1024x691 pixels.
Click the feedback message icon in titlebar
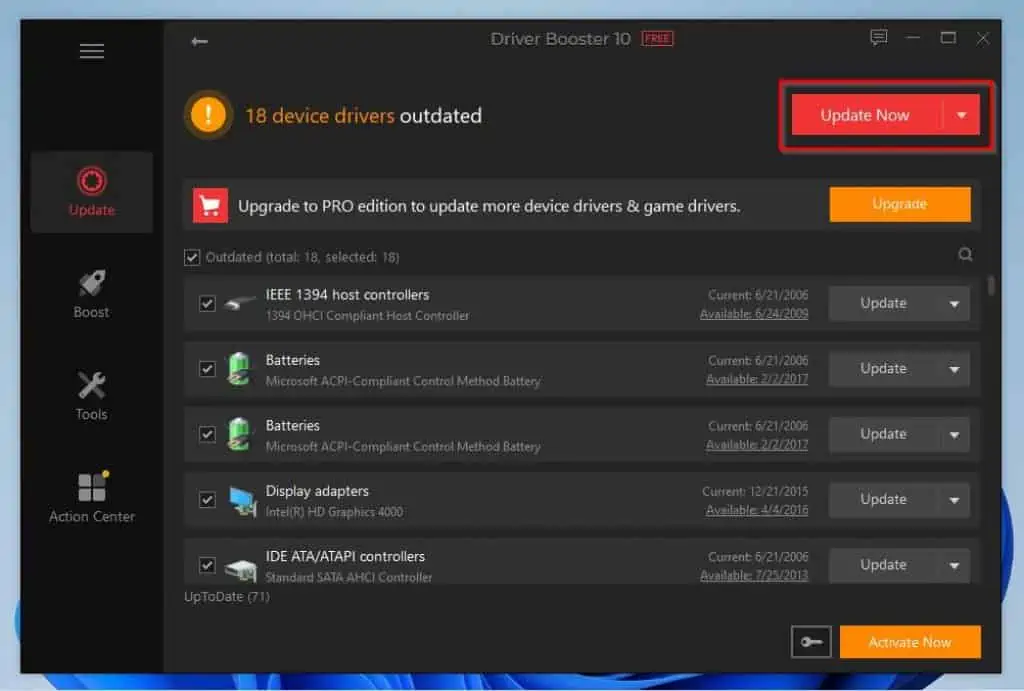pyautogui.click(x=878, y=38)
